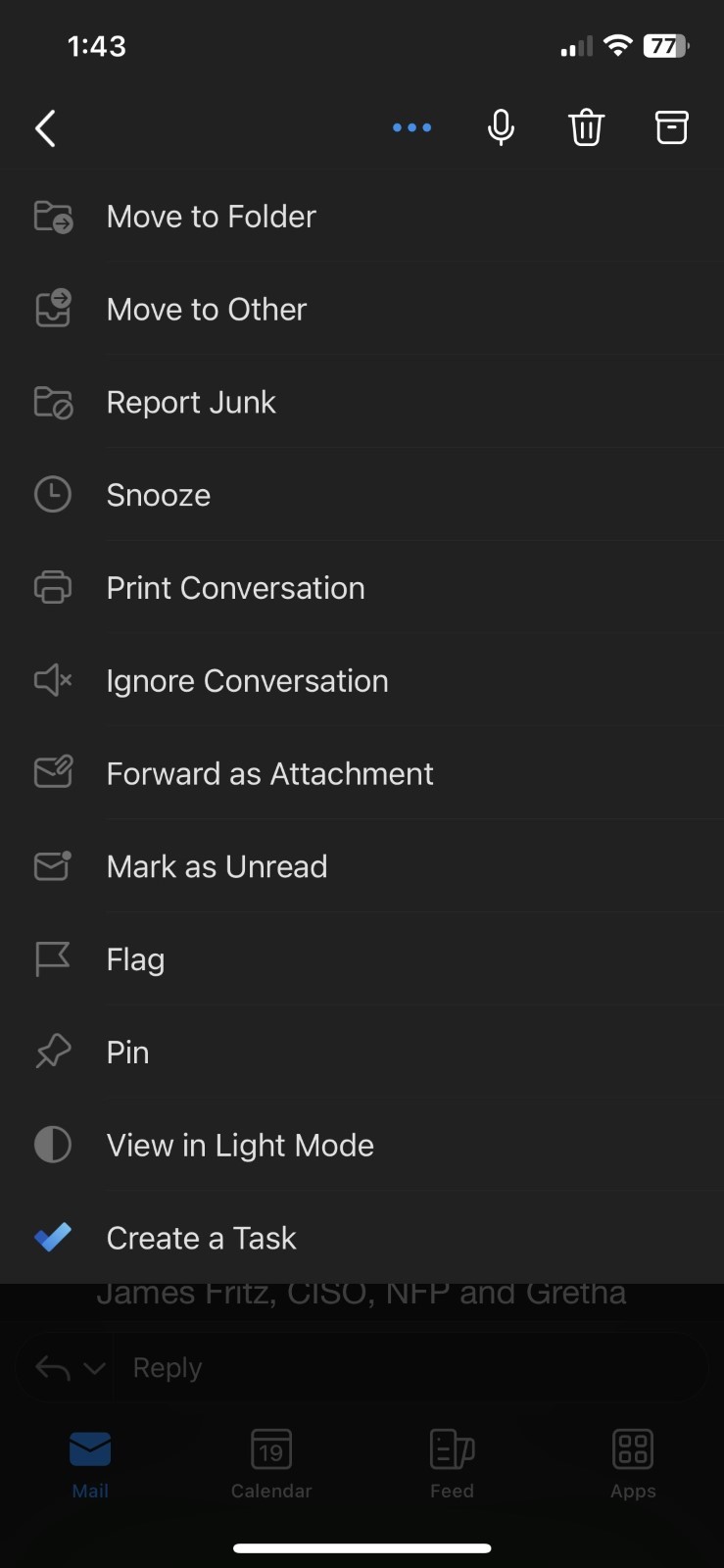Viewport: 724px width, 1568px height.
Task: Tap the three-dot more options icon
Action: click(x=411, y=127)
